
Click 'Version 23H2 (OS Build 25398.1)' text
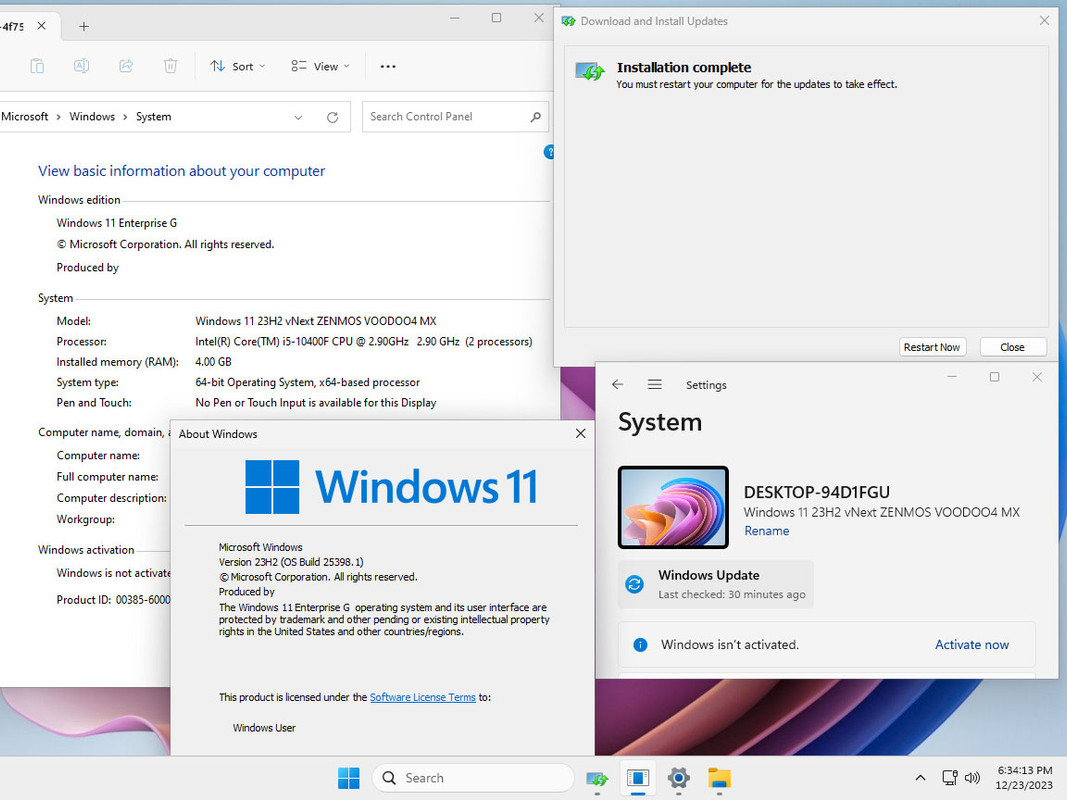tap(291, 562)
